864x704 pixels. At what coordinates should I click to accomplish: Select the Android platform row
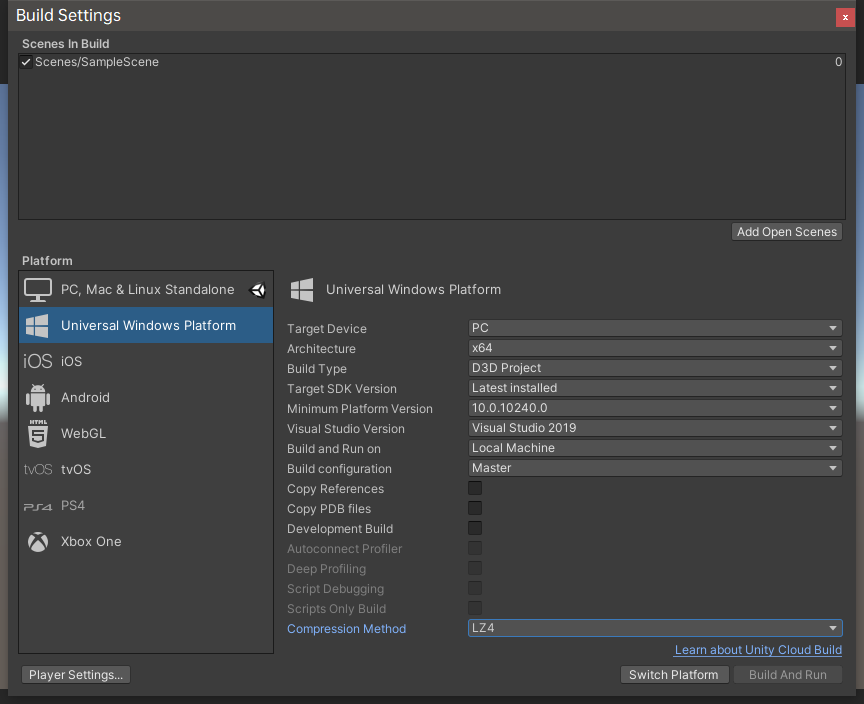point(146,398)
